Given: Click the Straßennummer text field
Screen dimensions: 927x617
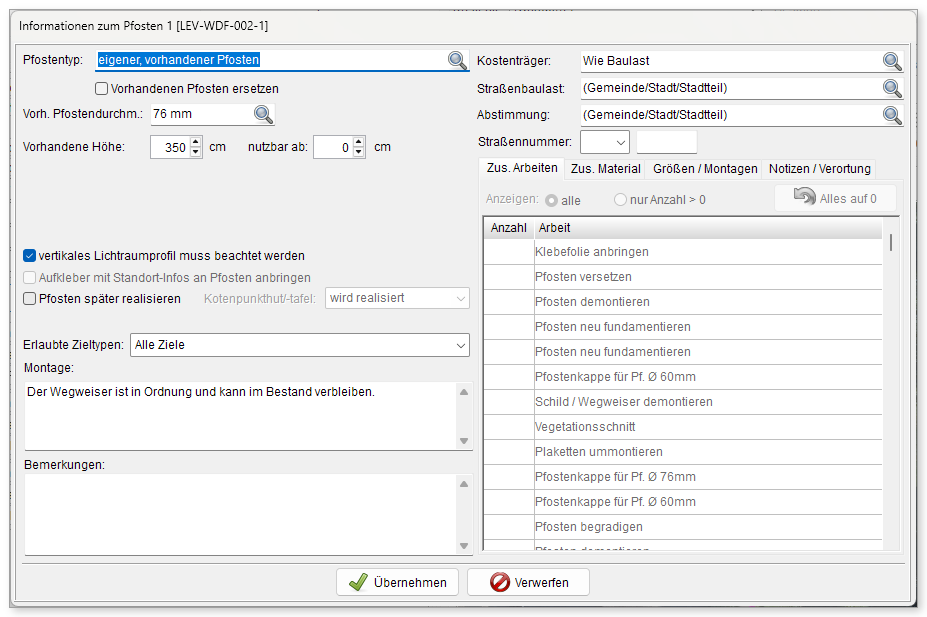Looking at the screenshot, I should tap(666, 142).
